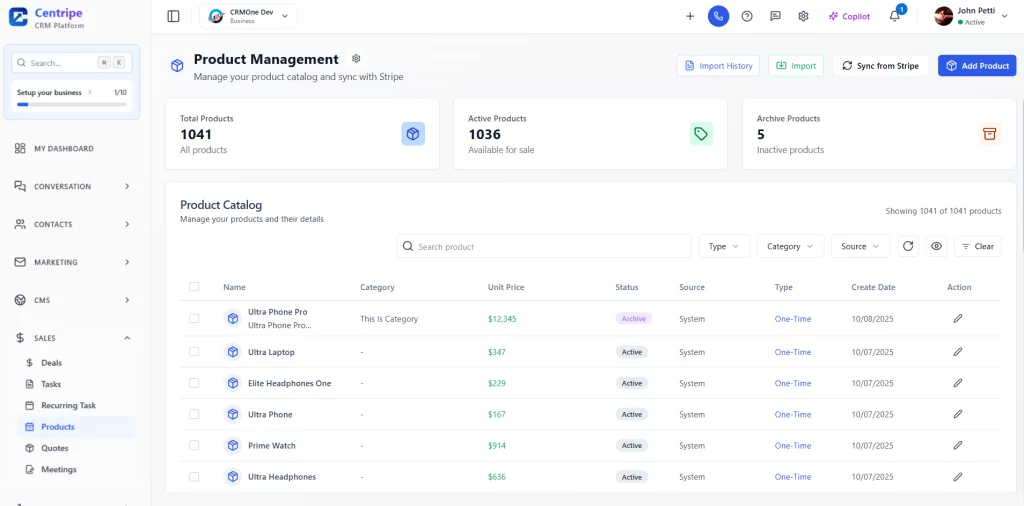This screenshot has width=1024, height=506.
Task: Click the Active Products tag icon
Action: pyautogui.click(x=701, y=134)
